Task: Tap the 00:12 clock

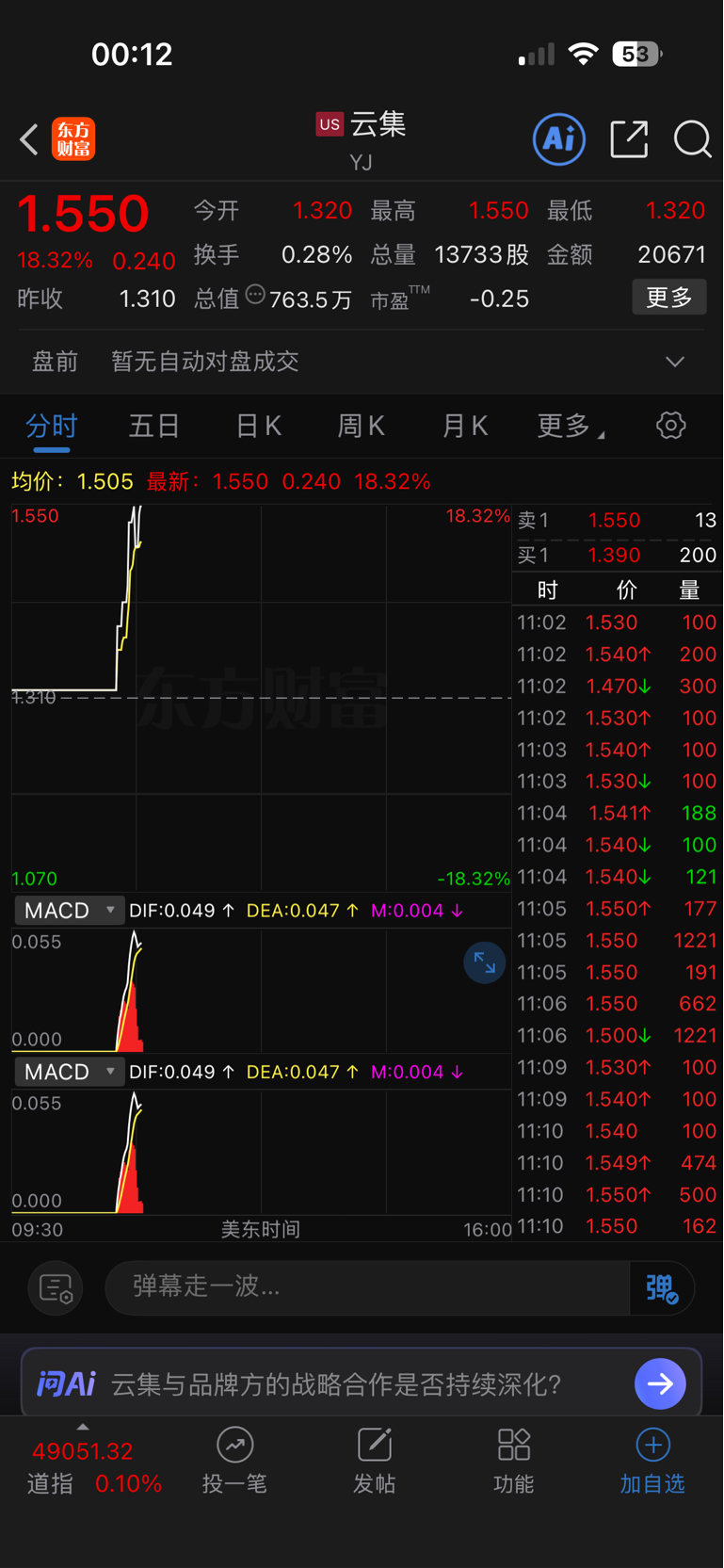Action: point(132,54)
